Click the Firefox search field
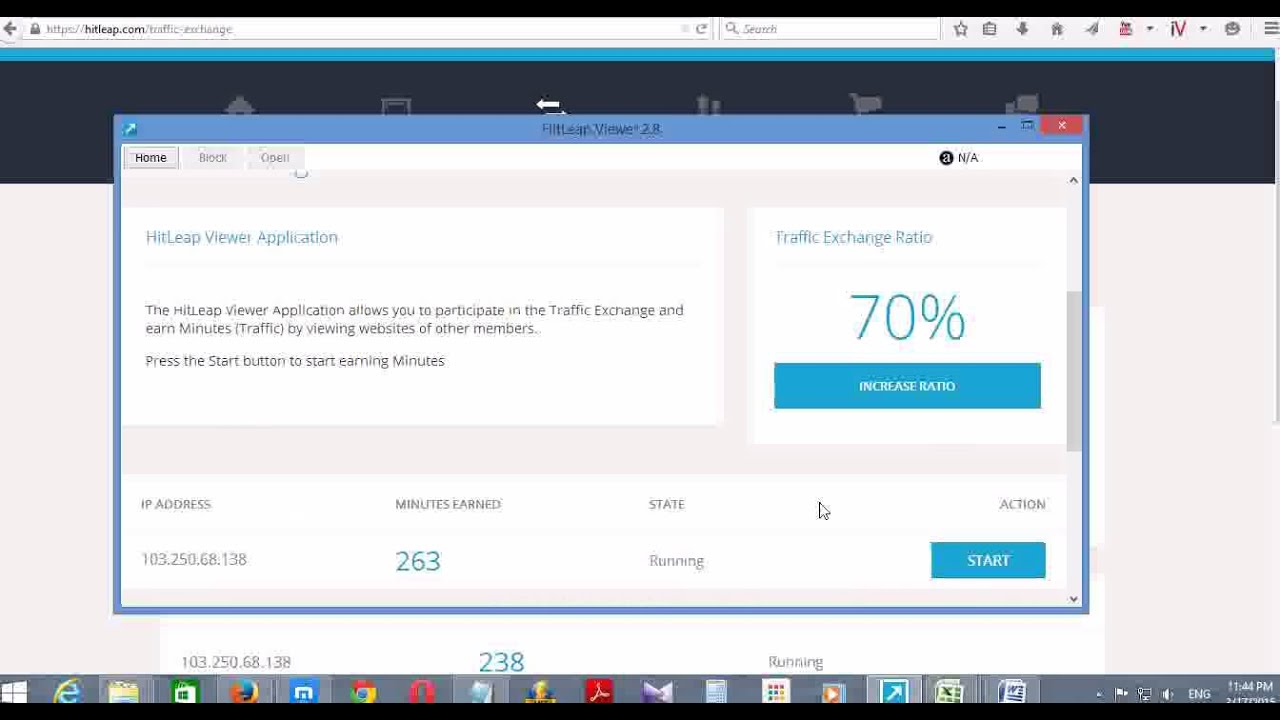 (830, 29)
